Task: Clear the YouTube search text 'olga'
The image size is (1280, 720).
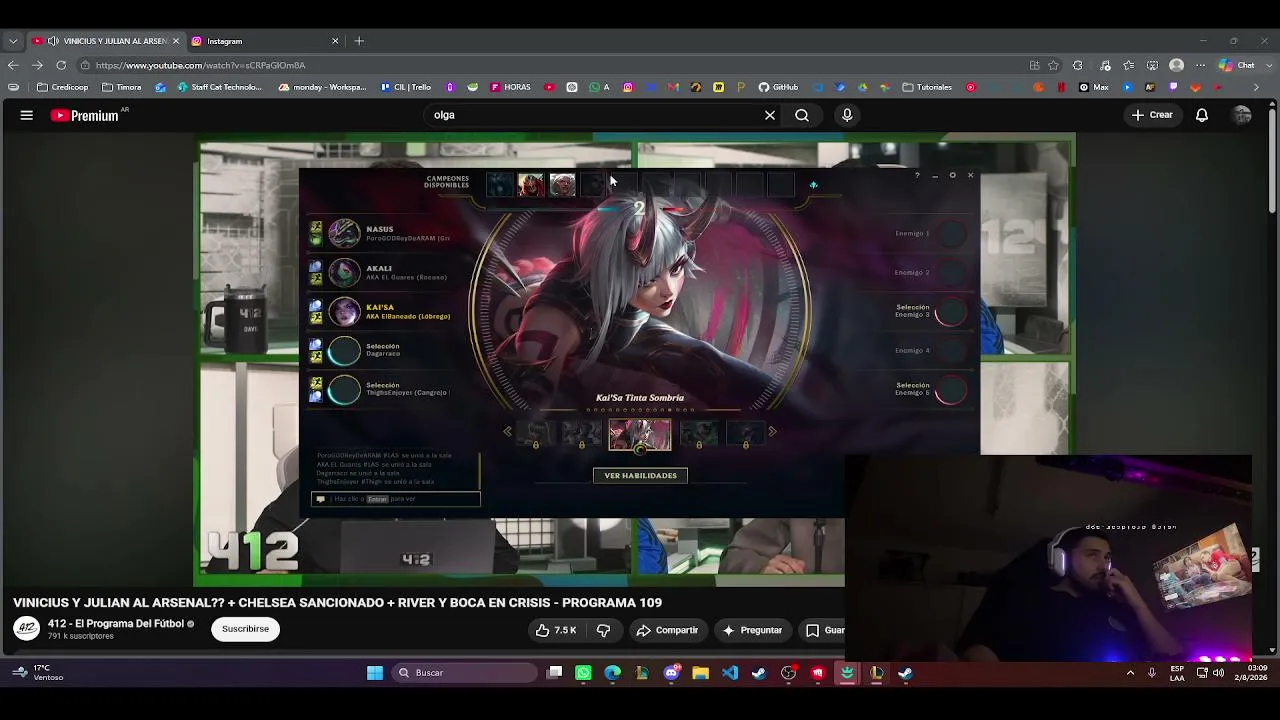Action: [770, 115]
